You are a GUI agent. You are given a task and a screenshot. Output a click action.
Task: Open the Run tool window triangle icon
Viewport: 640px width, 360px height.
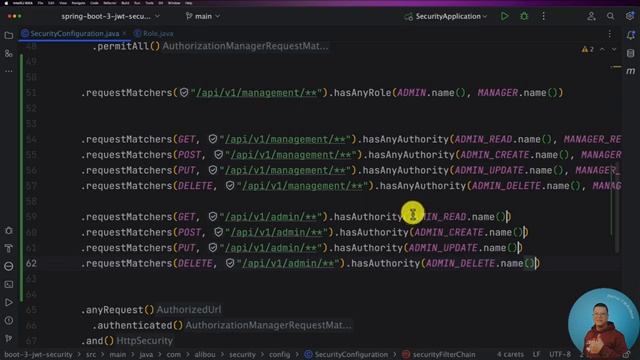coord(9,302)
